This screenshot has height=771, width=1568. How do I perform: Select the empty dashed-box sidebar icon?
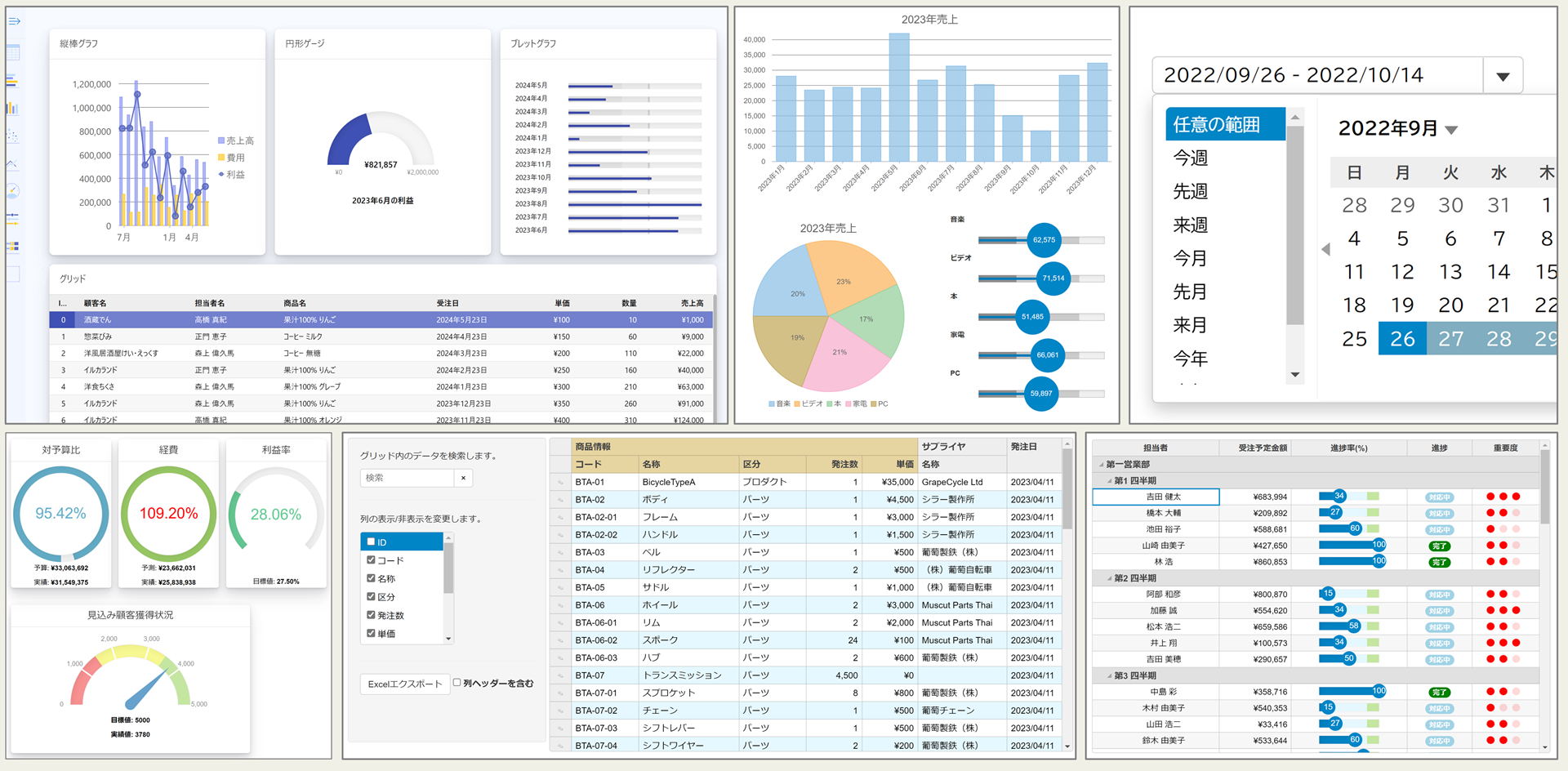point(12,274)
